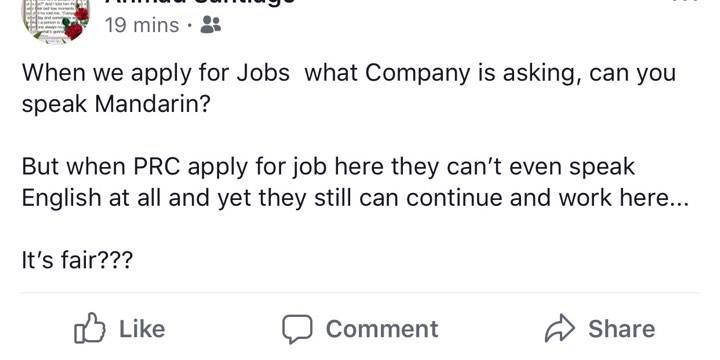Click the paragraph starting "When we apply"
This screenshot has width=720, height=360.
pyautogui.click(x=349, y=88)
